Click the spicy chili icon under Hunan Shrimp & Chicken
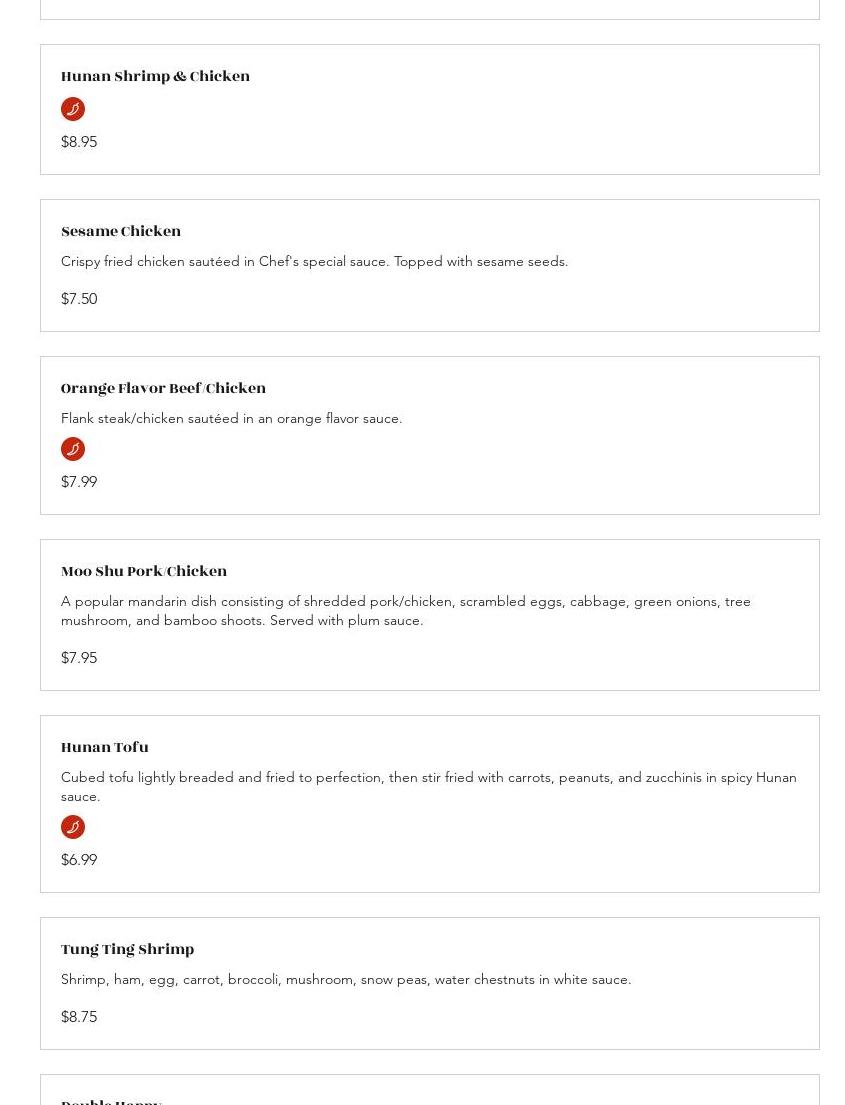 73,109
